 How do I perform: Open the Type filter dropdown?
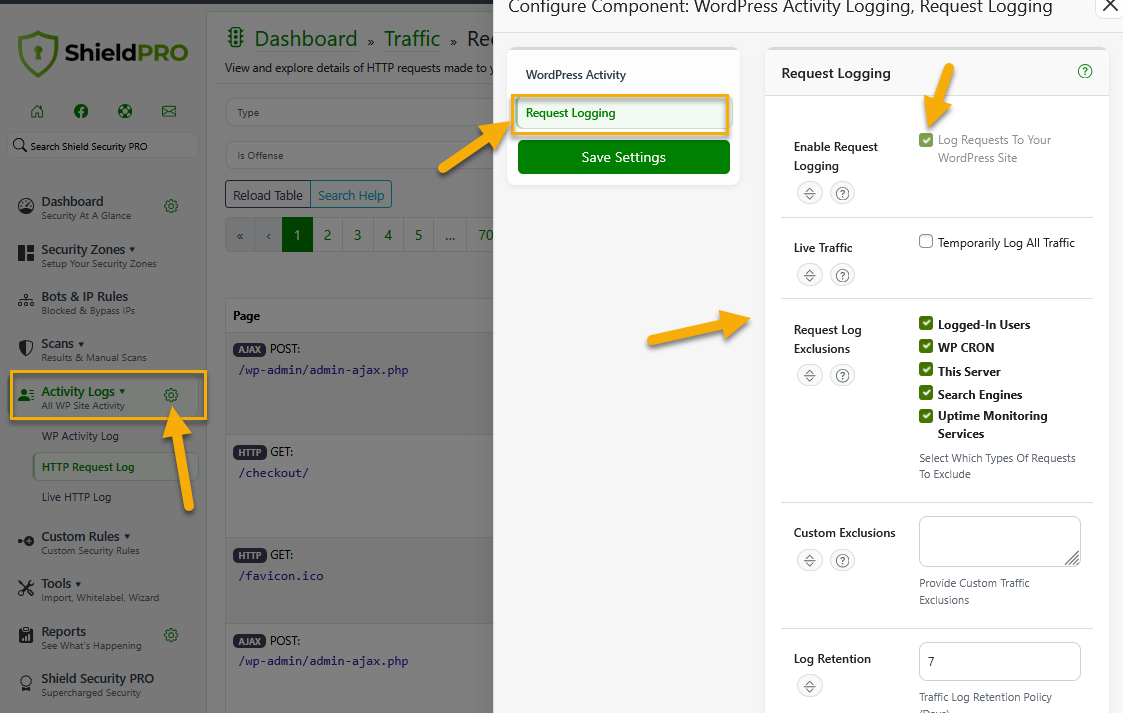(360, 112)
